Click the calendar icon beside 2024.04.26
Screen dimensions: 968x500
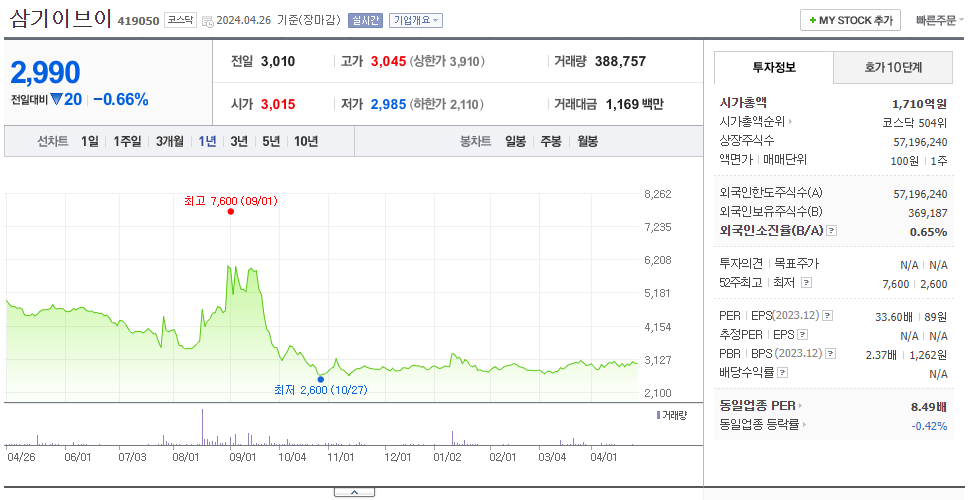pyautogui.click(x=207, y=21)
